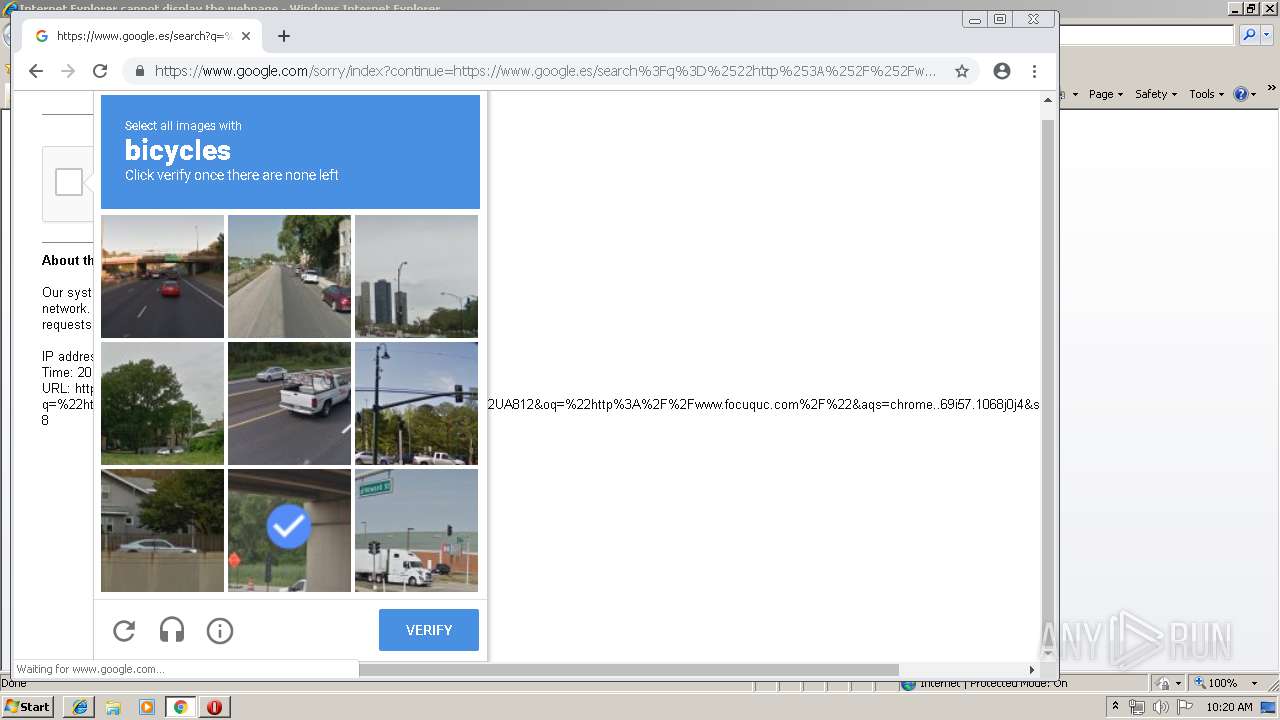Close the google.es search tab

pyautogui.click(x=246, y=36)
